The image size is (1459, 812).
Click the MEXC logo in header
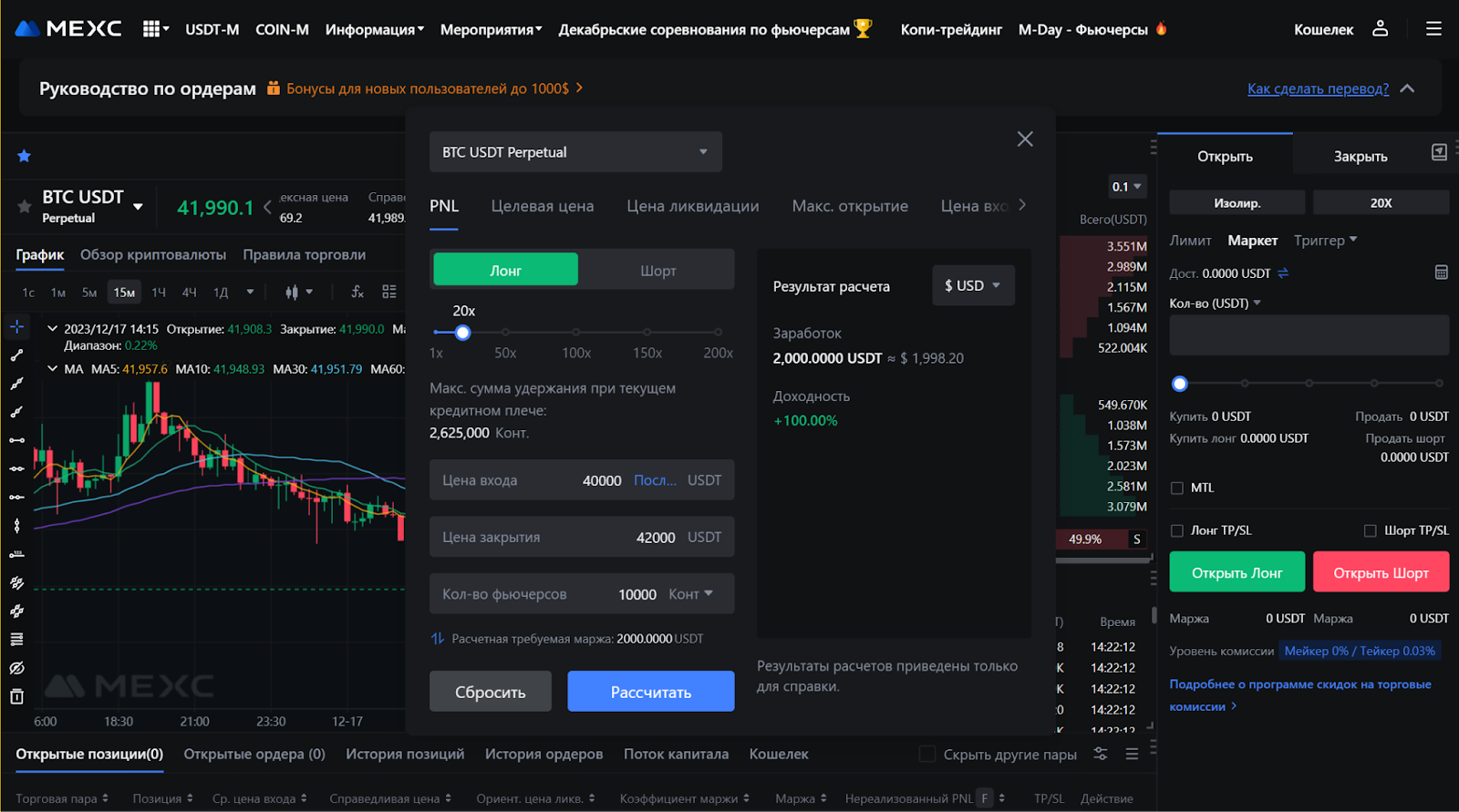(x=68, y=29)
